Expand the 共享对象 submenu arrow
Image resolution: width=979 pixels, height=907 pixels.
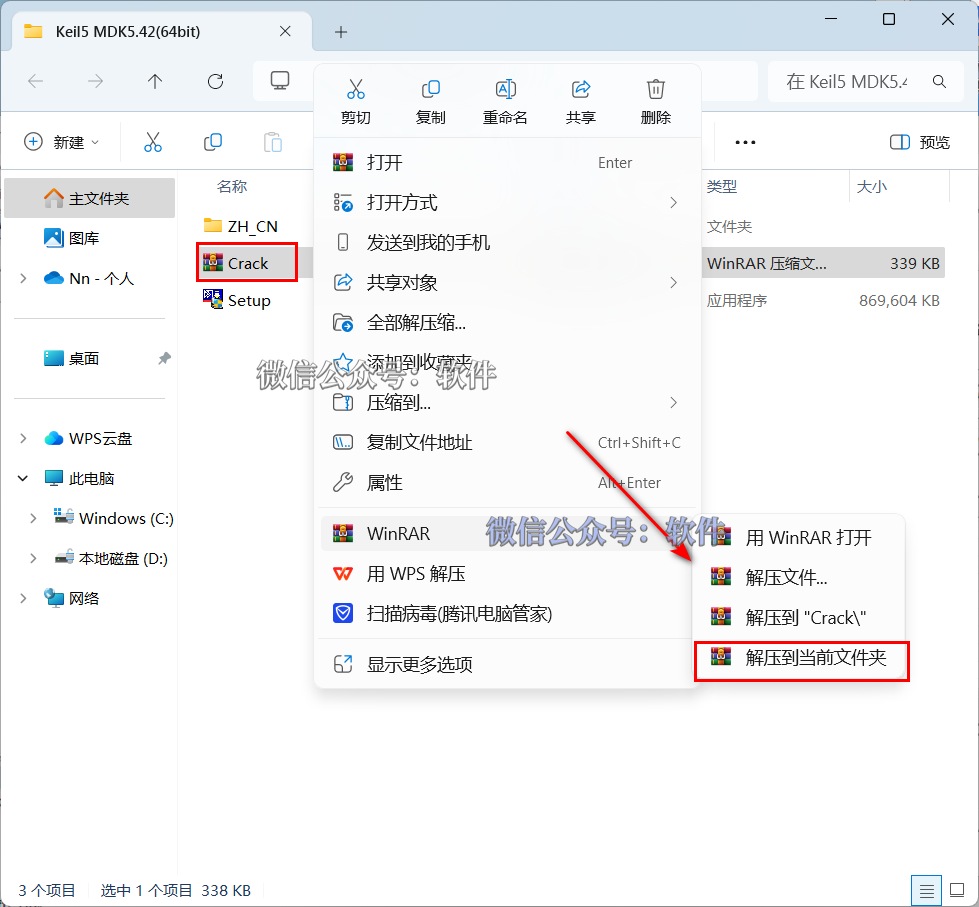click(x=673, y=283)
